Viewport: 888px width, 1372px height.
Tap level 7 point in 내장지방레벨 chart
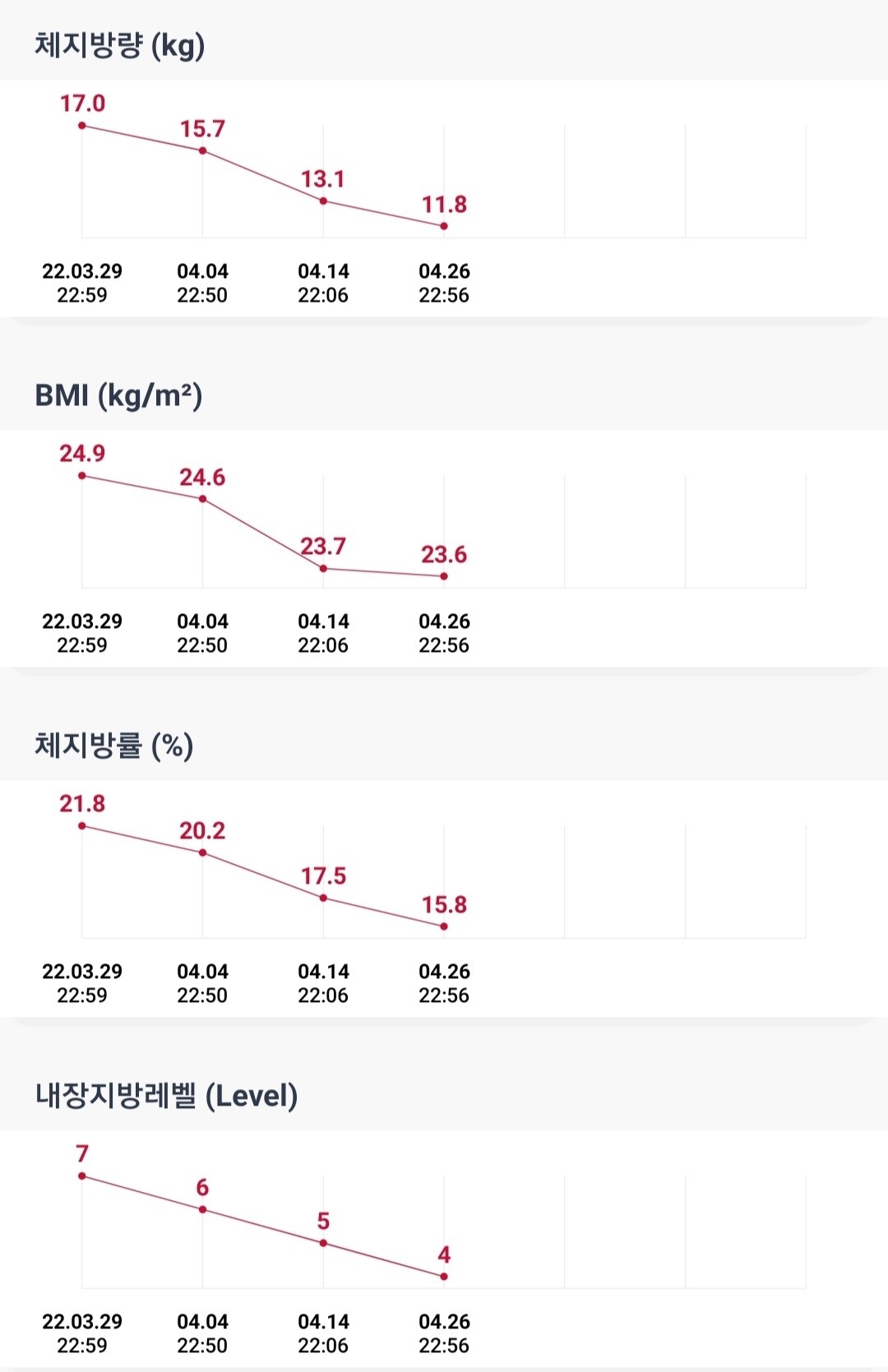point(82,1176)
